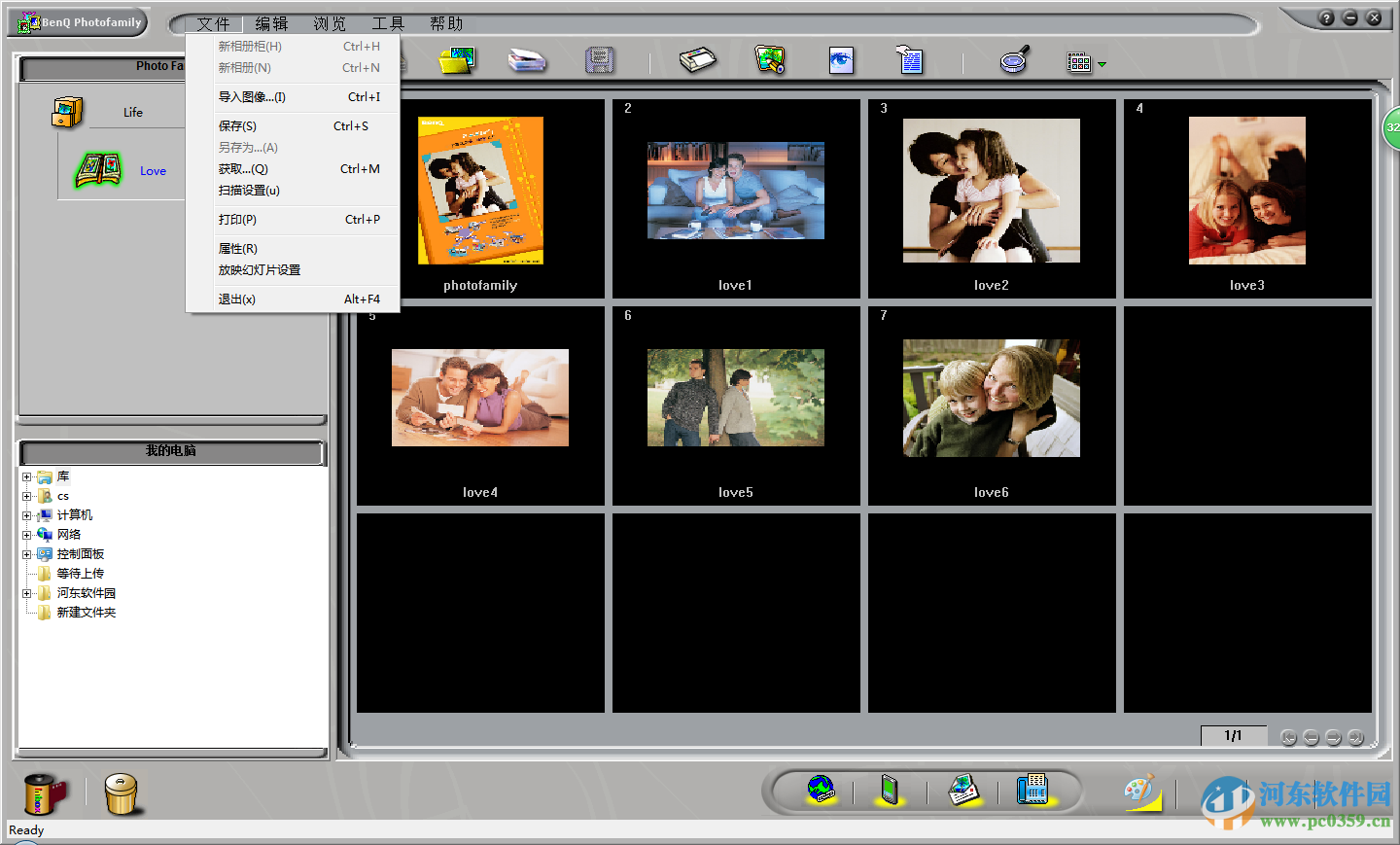Select the magnifier search toolbar icon

pyautogui.click(x=1013, y=60)
